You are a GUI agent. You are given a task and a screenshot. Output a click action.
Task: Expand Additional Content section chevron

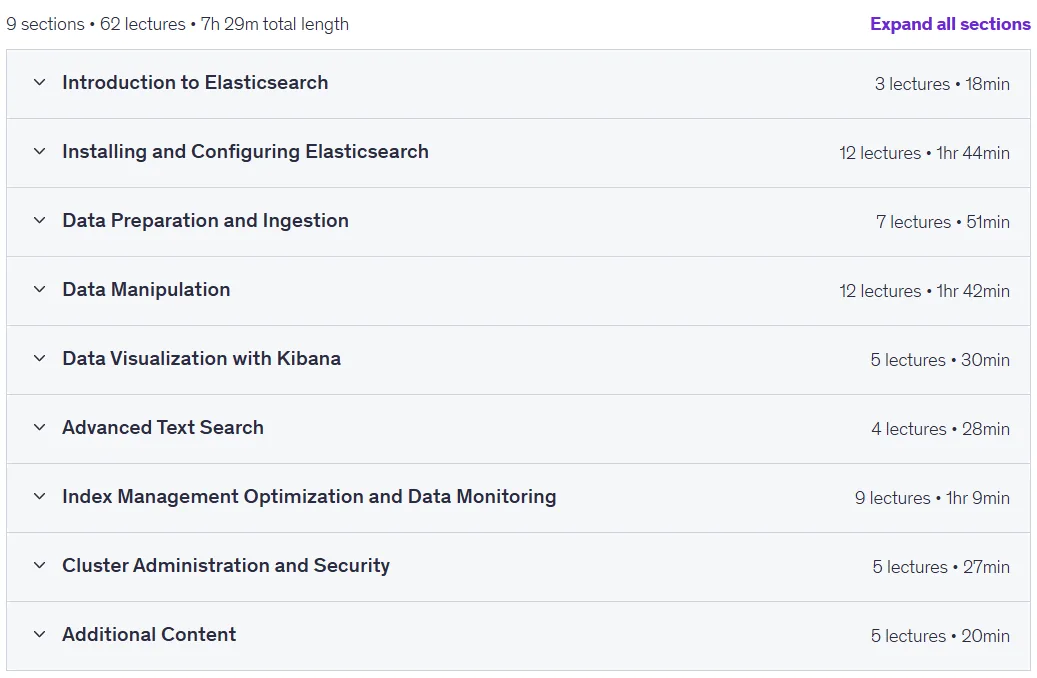click(x=40, y=634)
